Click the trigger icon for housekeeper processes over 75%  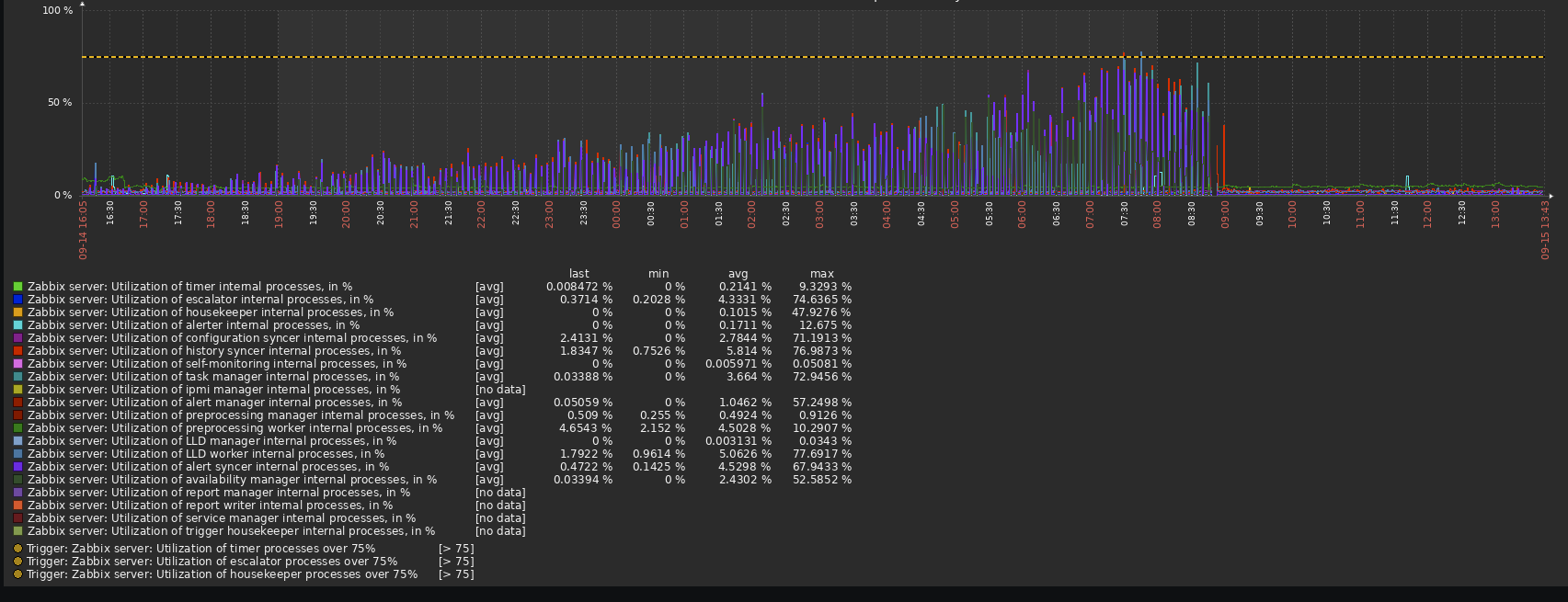pos(18,574)
